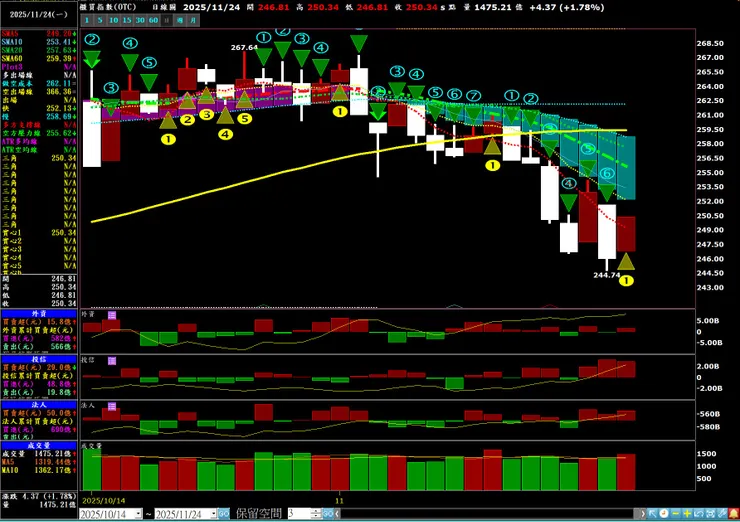740x522 pixels.
Task: Click the red alert bell icon
Action: tap(733, 514)
